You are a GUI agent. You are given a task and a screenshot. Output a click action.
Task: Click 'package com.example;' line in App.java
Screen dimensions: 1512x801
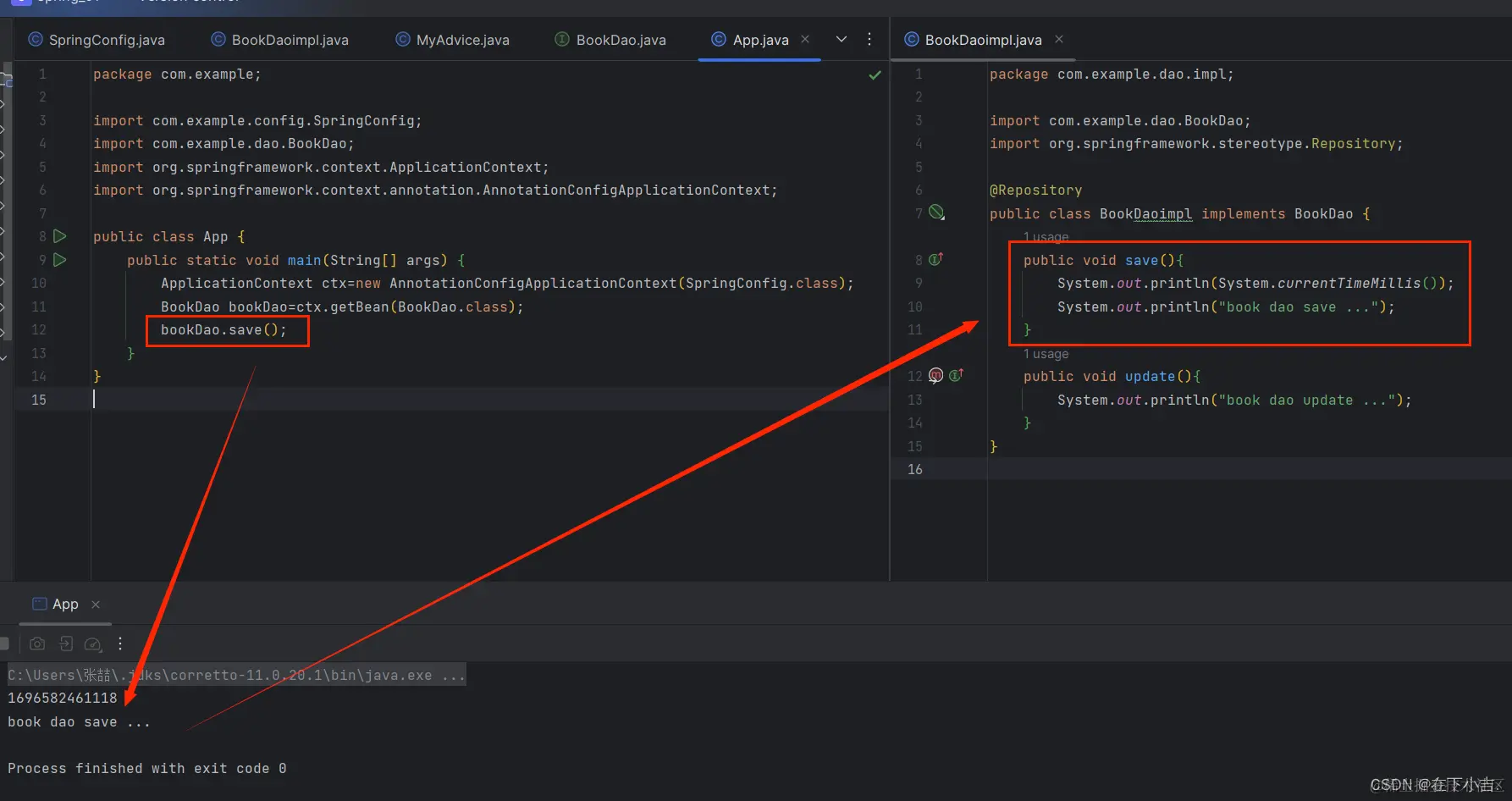pyautogui.click(x=177, y=75)
